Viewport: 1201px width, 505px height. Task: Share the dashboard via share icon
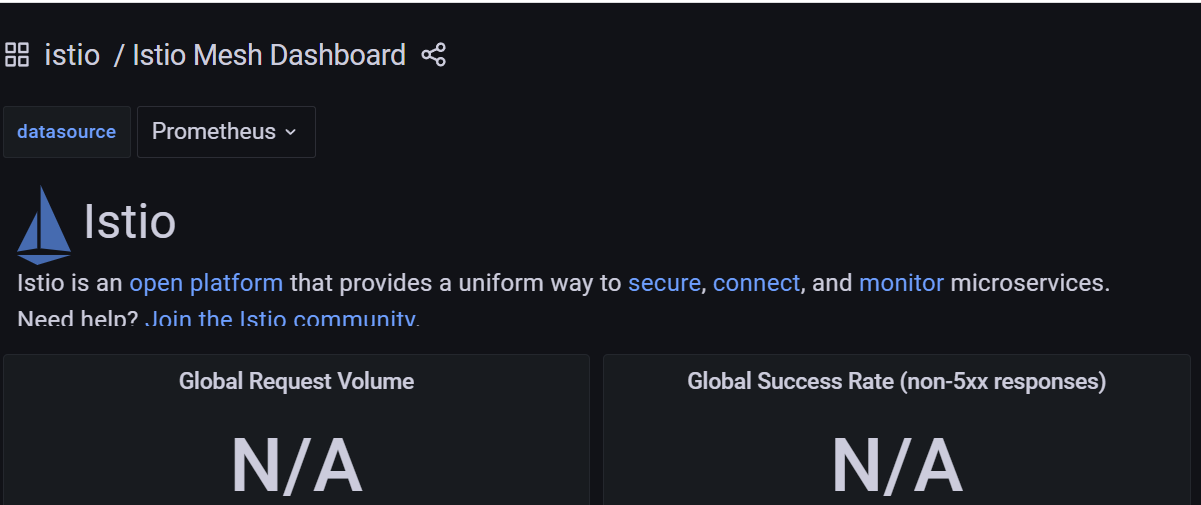click(433, 55)
